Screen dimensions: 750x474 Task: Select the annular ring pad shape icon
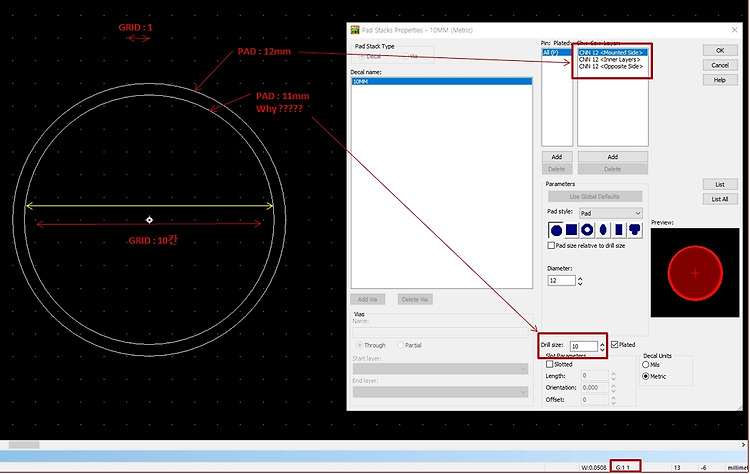pos(587,230)
